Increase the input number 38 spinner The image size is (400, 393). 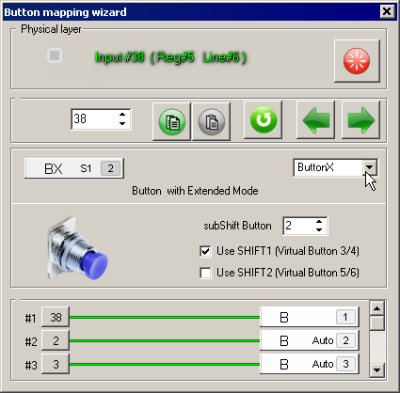point(122,114)
